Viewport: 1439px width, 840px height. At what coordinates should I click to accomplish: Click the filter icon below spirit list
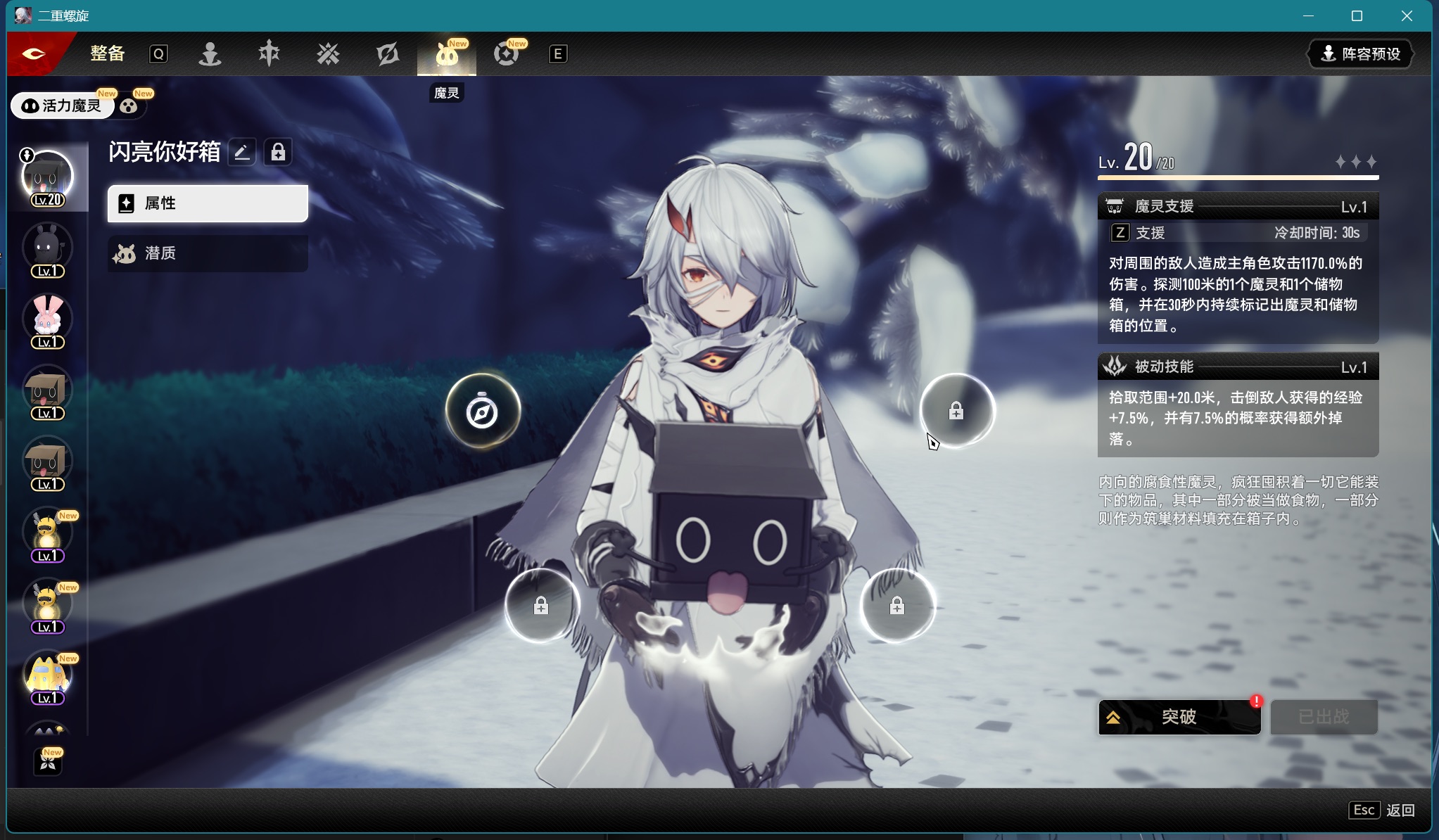(48, 762)
